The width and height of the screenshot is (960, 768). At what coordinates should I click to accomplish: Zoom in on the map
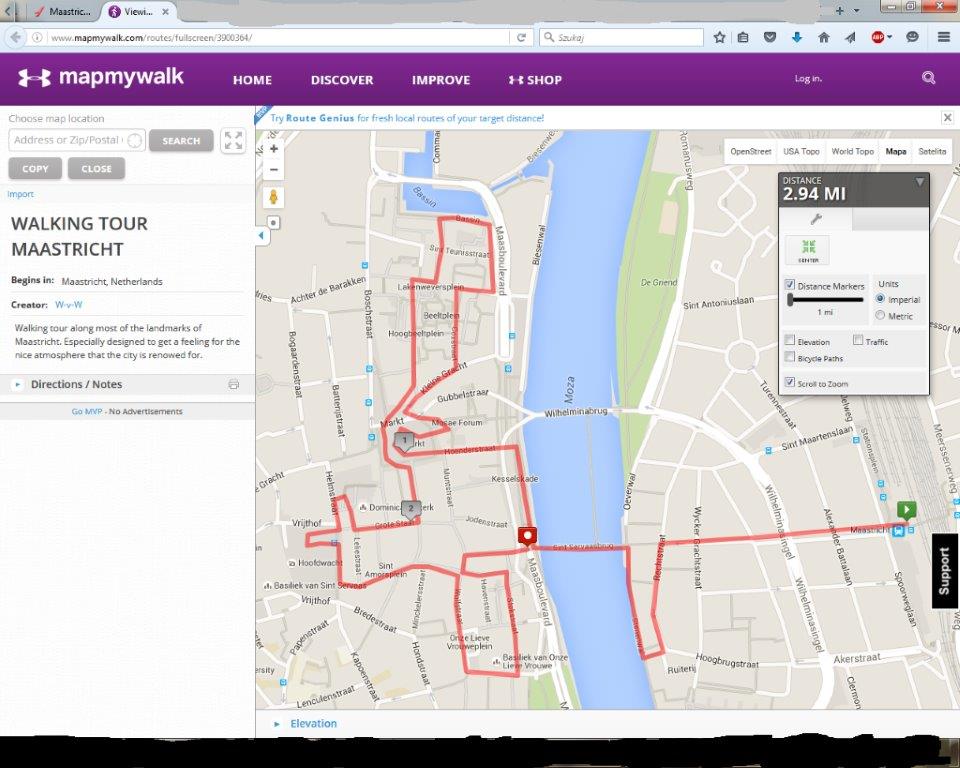click(x=274, y=149)
